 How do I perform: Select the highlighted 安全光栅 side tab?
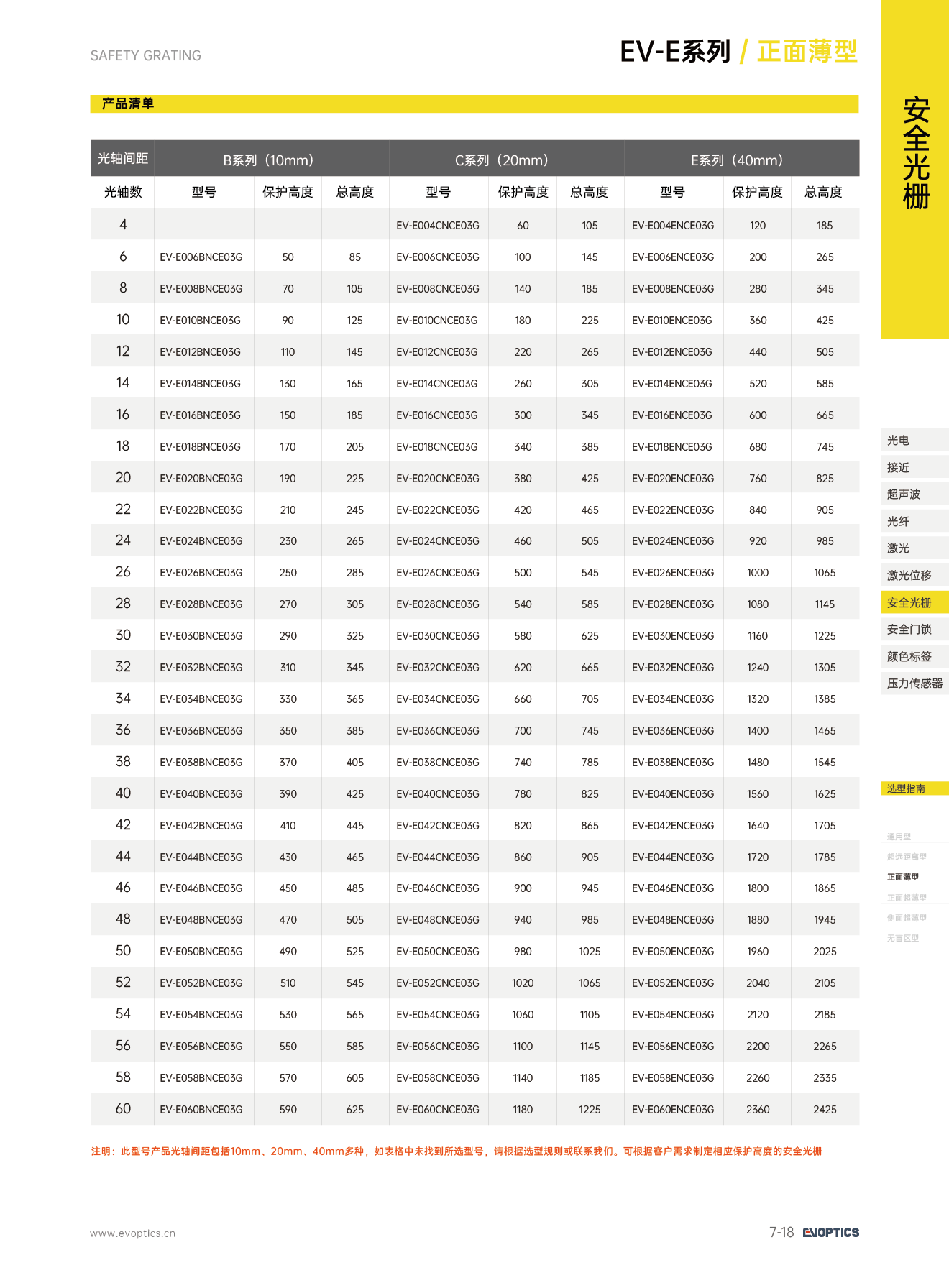click(x=914, y=602)
